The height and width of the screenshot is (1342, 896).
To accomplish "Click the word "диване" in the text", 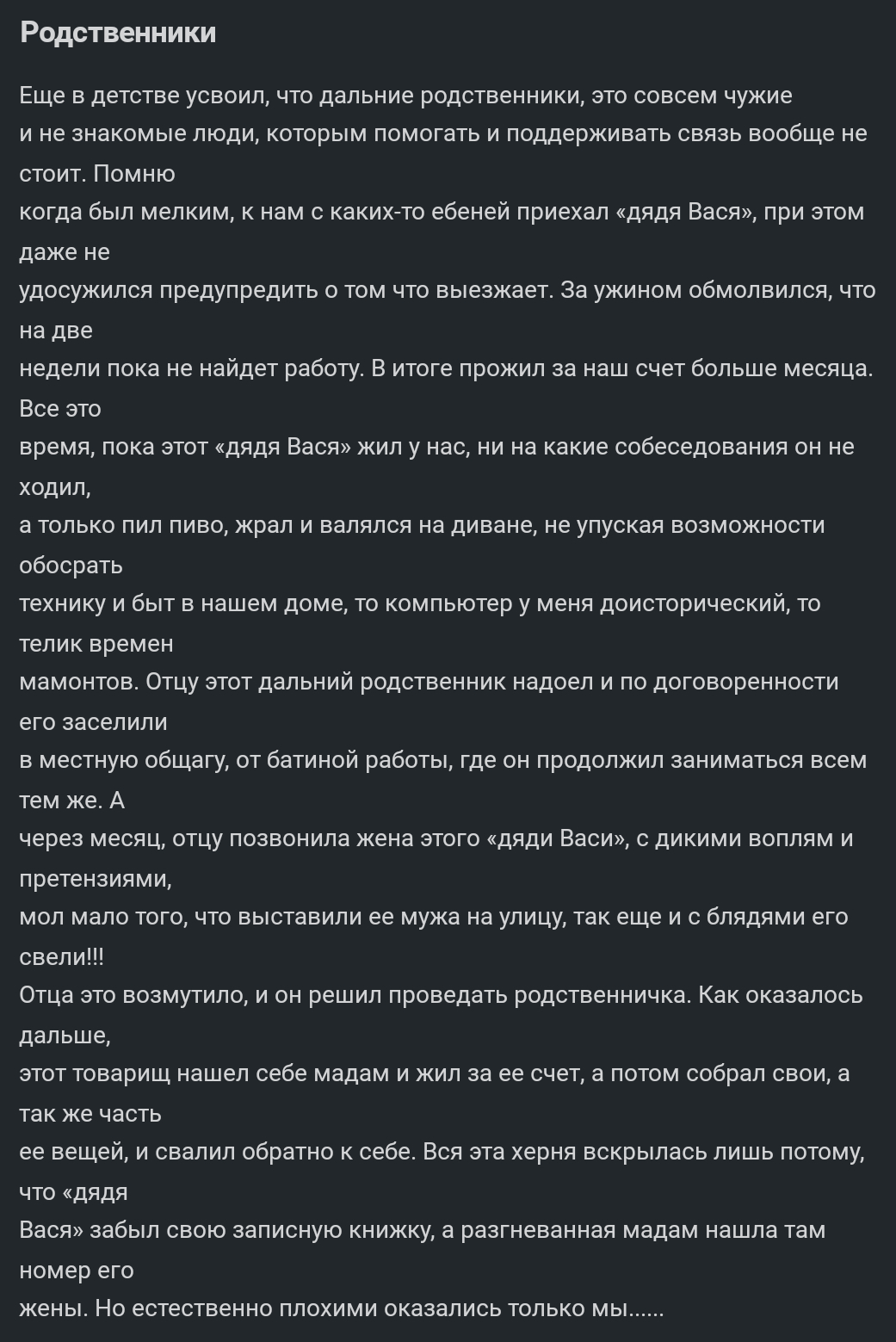I will click(x=493, y=526).
